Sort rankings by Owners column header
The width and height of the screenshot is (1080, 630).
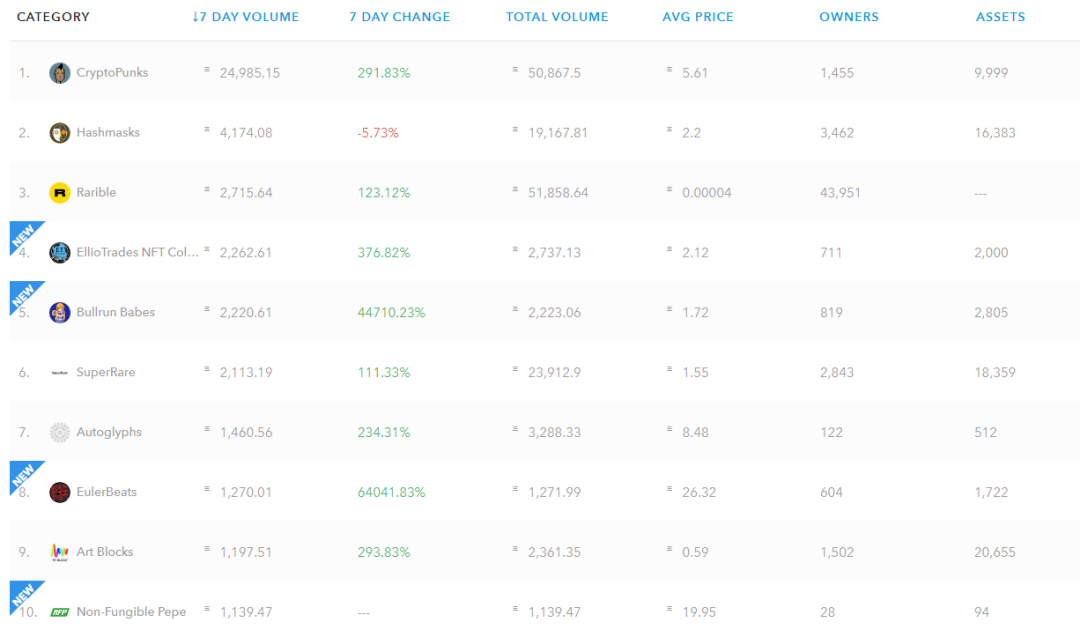coord(849,17)
